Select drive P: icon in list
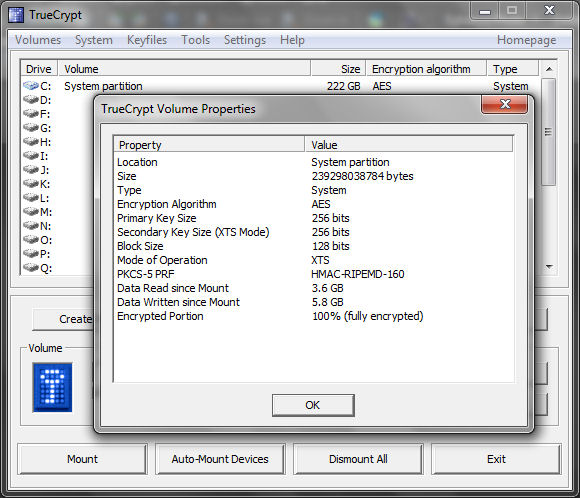Screen dimensions: 580x498 (31, 254)
